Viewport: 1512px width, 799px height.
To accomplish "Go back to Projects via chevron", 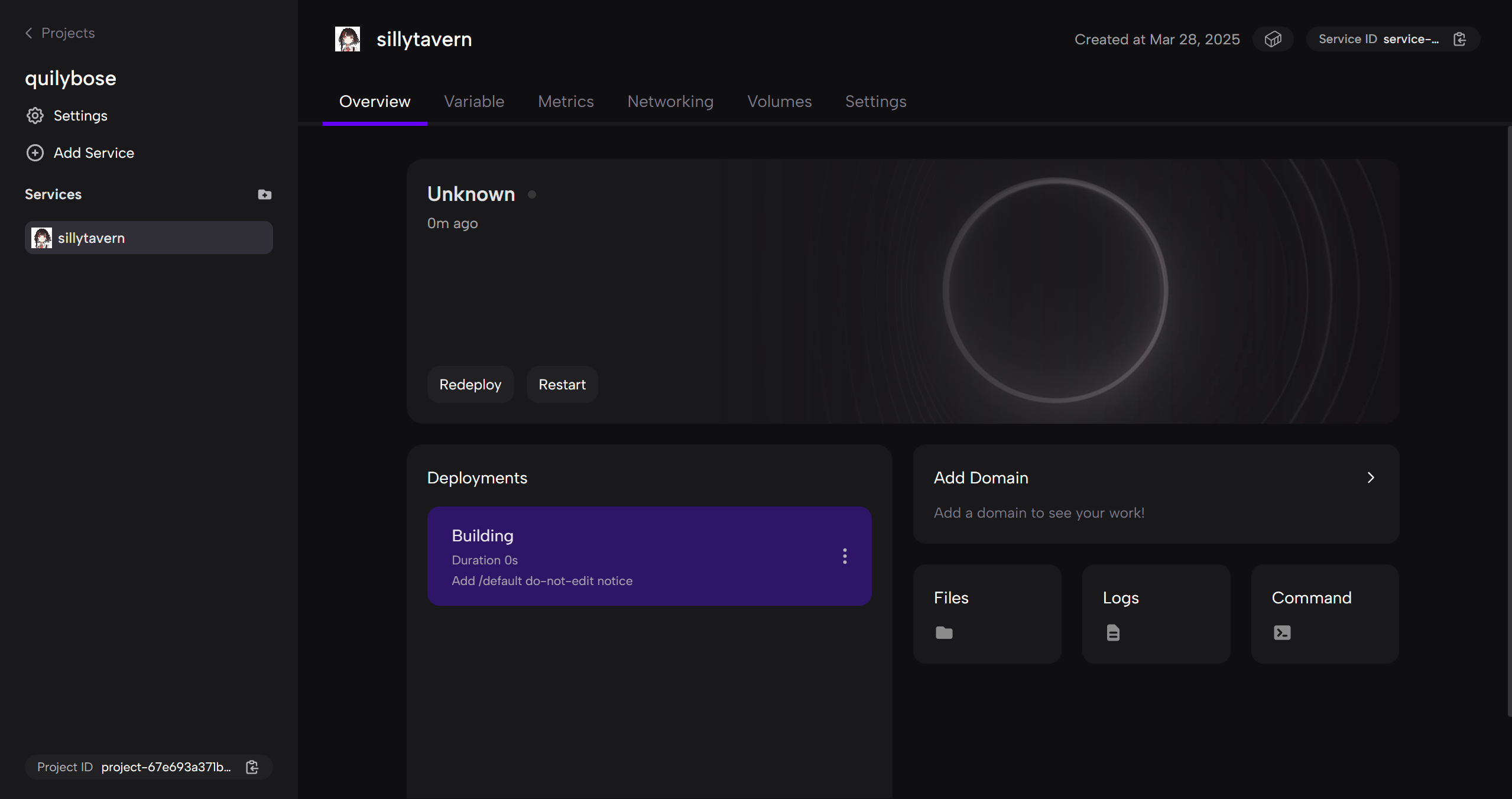I will point(29,33).
